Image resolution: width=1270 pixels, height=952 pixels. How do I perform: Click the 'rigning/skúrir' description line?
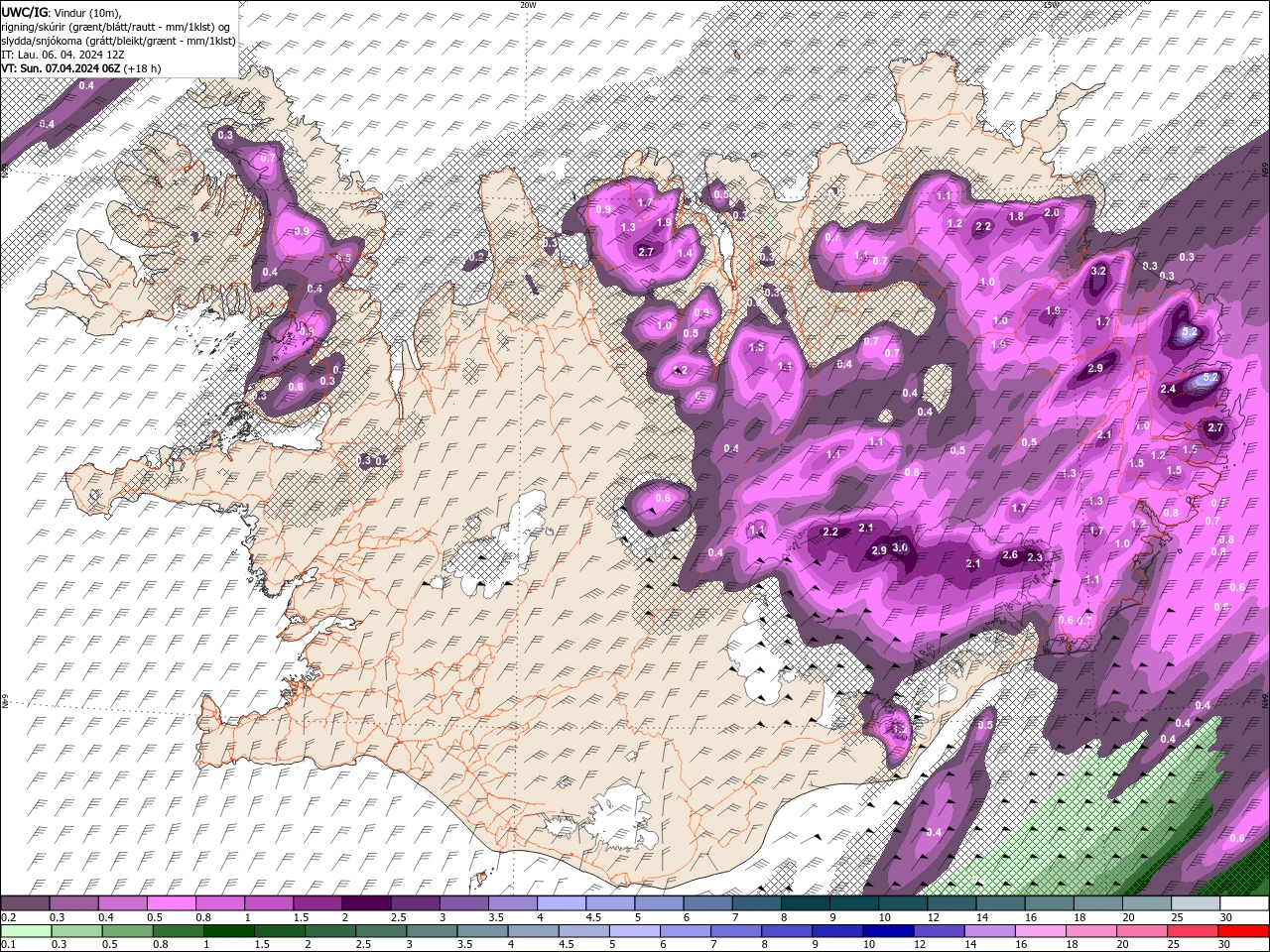(117, 27)
